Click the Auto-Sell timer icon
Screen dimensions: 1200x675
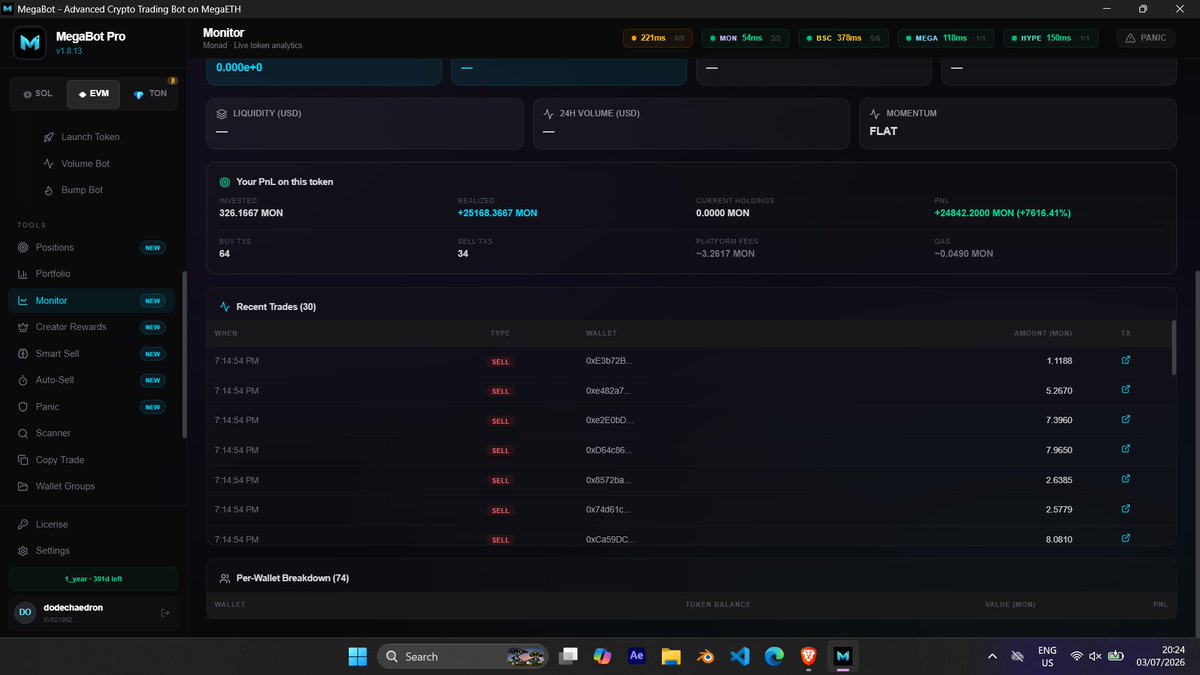[24, 380]
